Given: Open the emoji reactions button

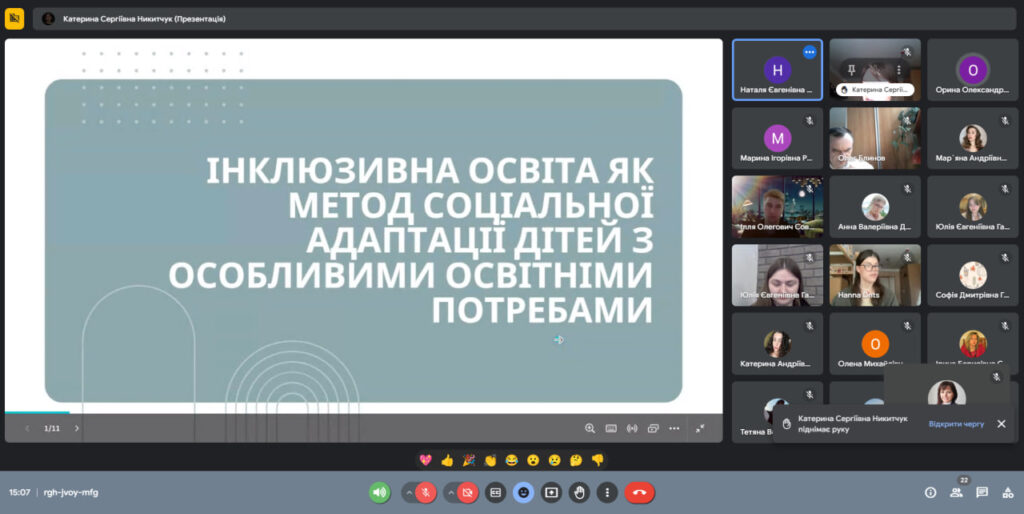Looking at the screenshot, I should [x=523, y=492].
